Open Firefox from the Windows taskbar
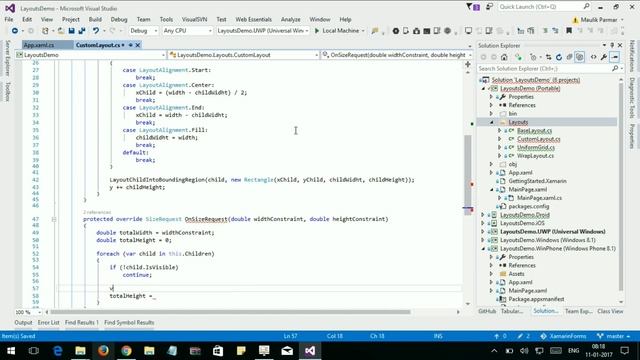Viewport: 640px width, 360px height. pos(103,351)
